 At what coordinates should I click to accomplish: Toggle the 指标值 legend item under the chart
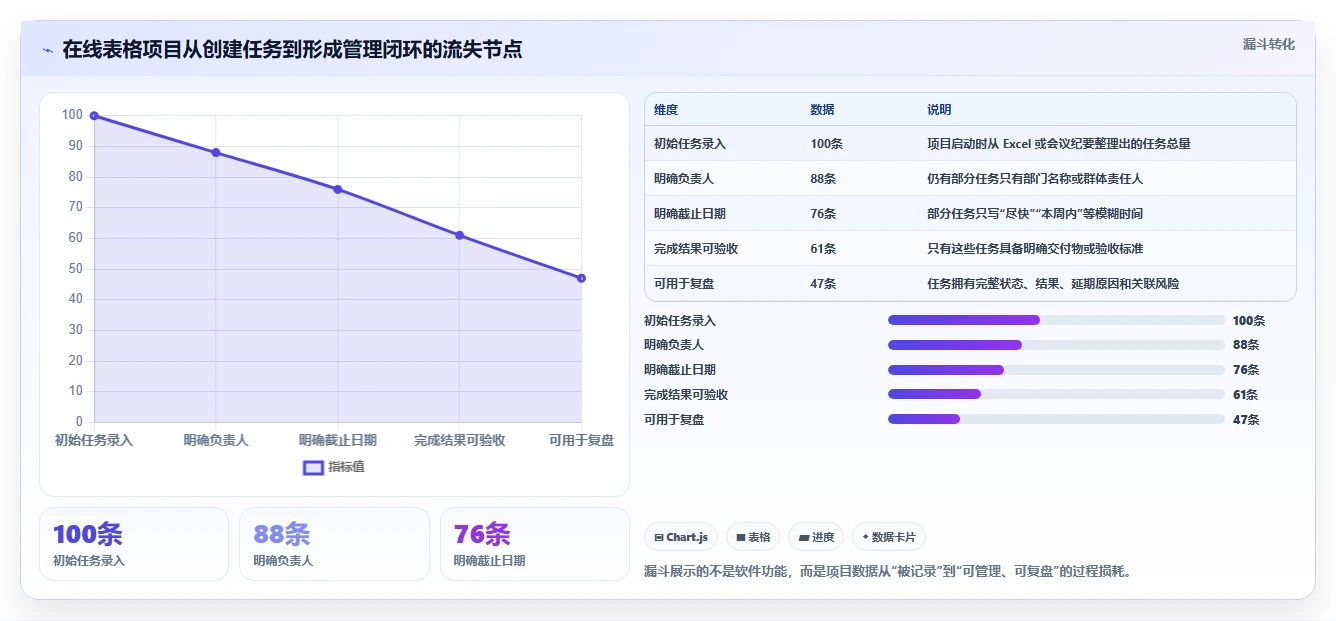point(334,467)
